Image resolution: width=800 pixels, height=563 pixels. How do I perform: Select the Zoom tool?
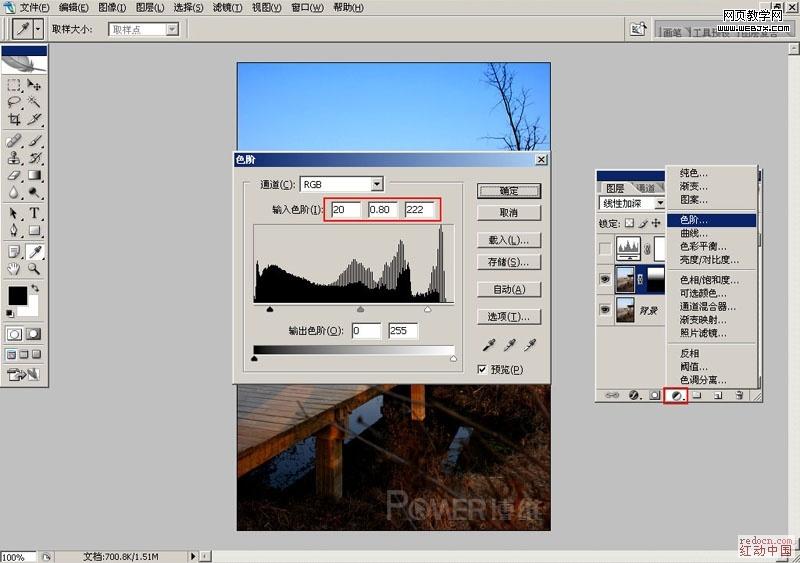coord(34,268)
